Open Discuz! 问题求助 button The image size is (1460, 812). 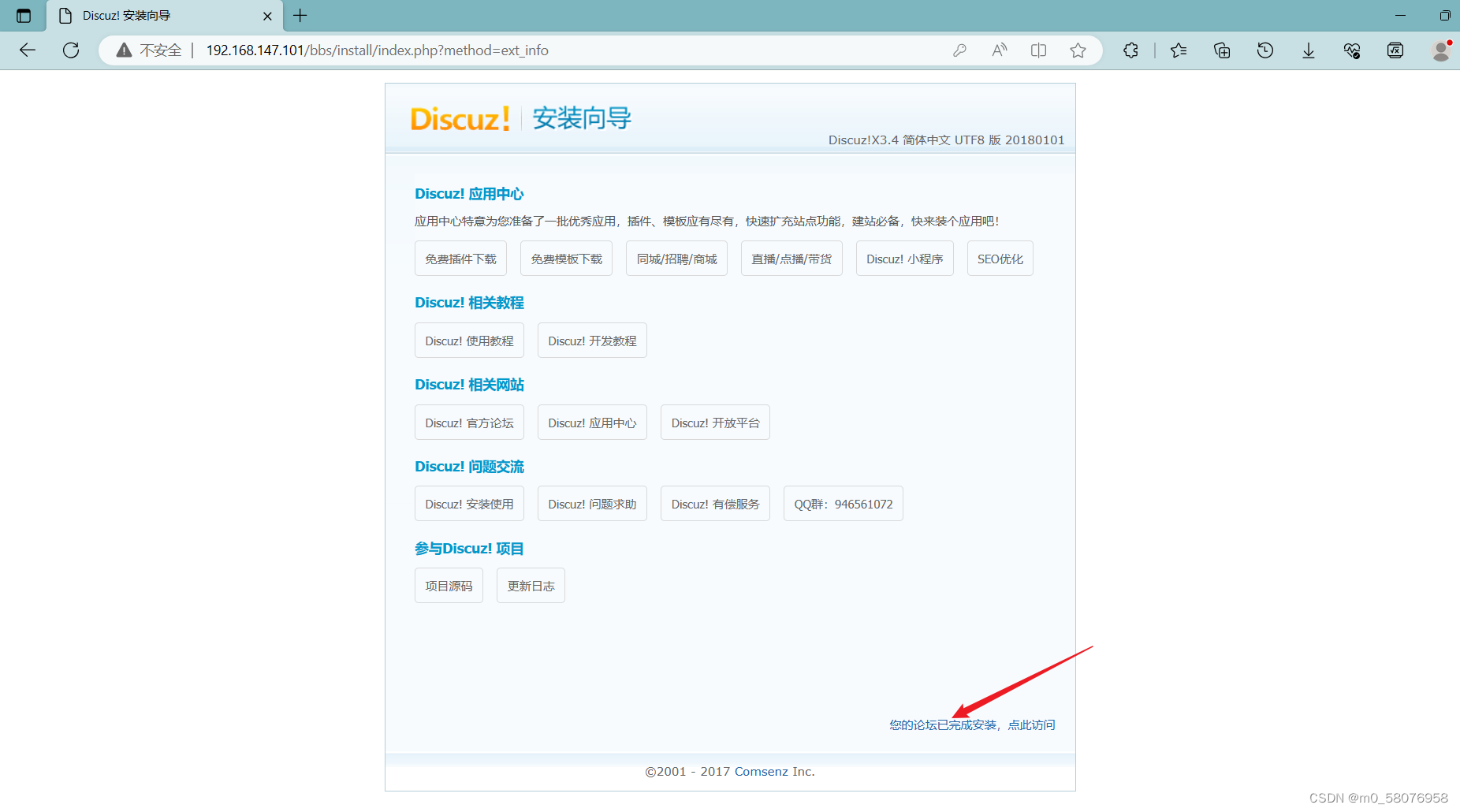pos(592,504)
